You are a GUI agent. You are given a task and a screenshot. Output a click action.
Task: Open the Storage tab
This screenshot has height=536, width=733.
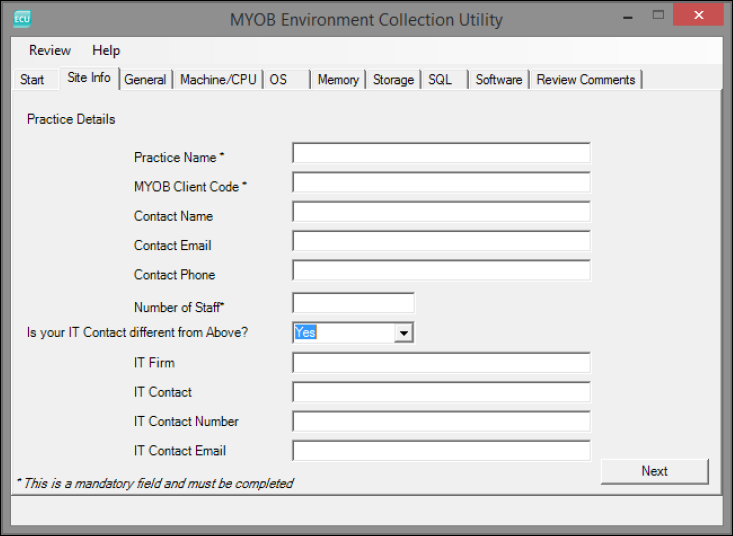click(x=393, y=80)
